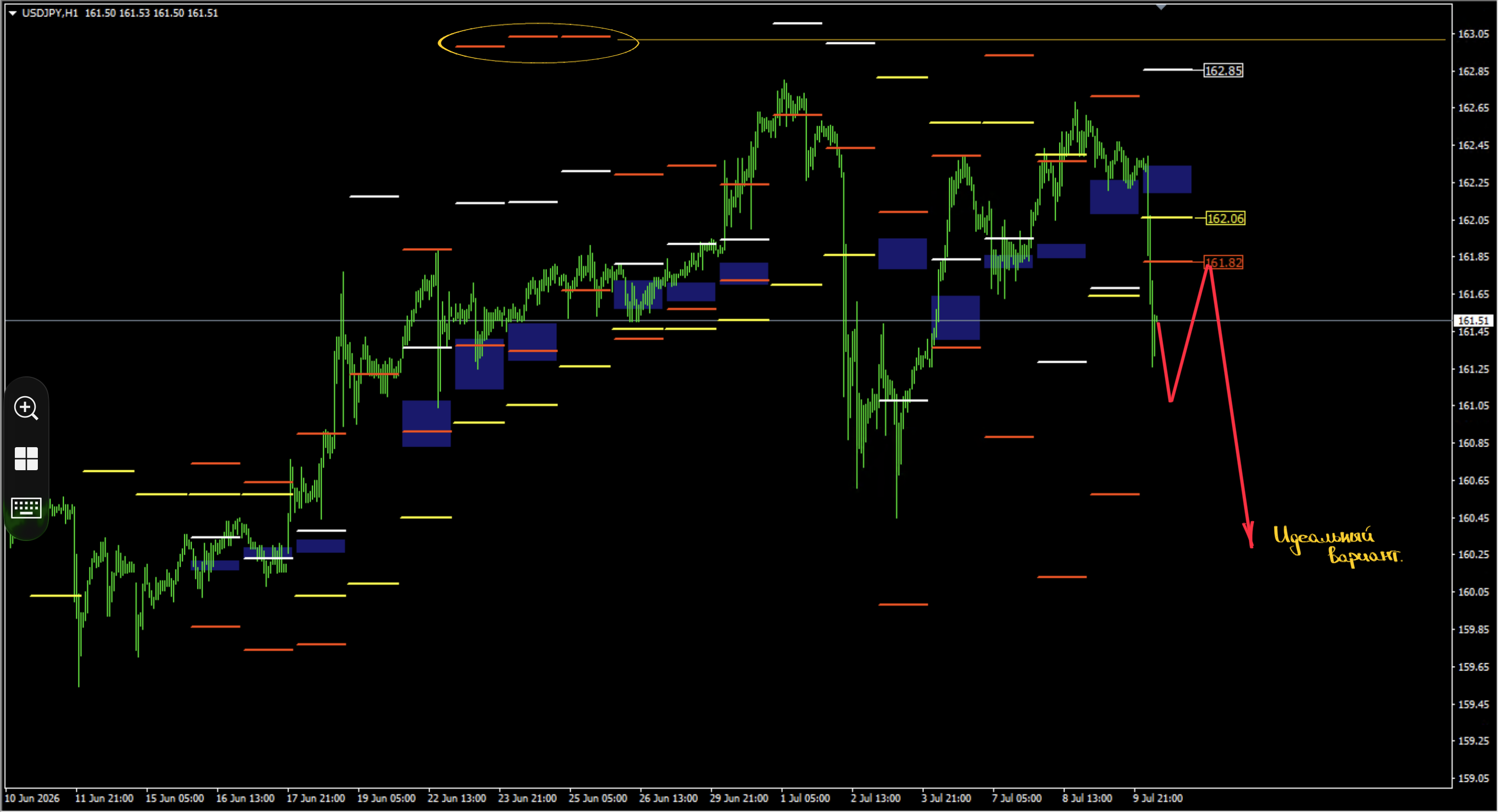Click the 163.05 price scale label
This screenshot has width=1499, height=812.
(1473, 35)
